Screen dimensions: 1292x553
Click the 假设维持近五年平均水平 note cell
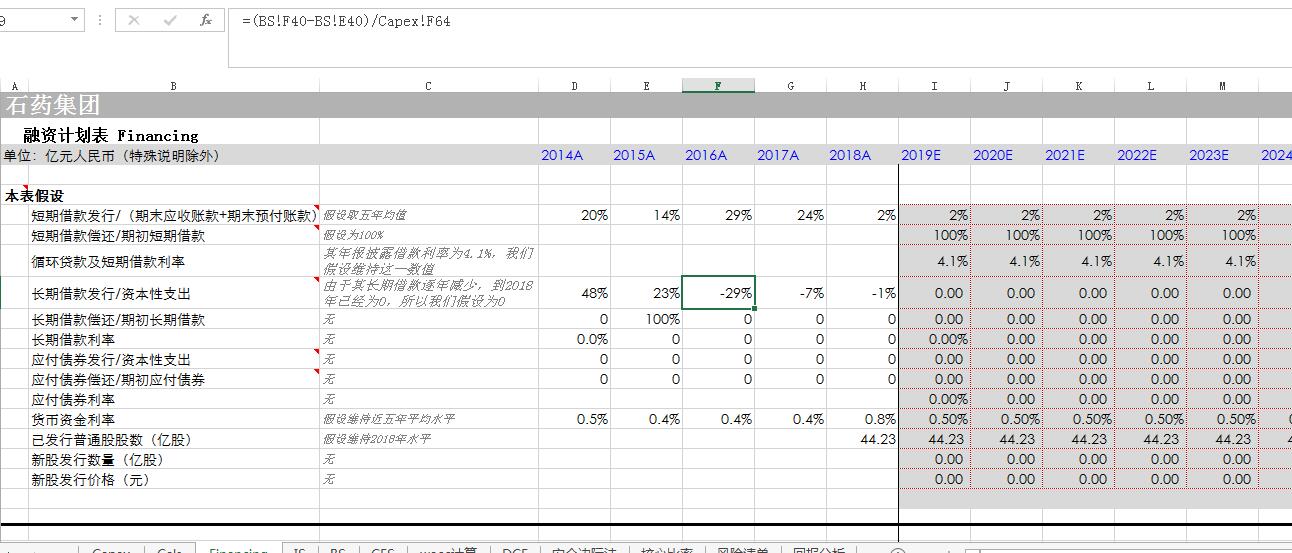tap(388, 420)
